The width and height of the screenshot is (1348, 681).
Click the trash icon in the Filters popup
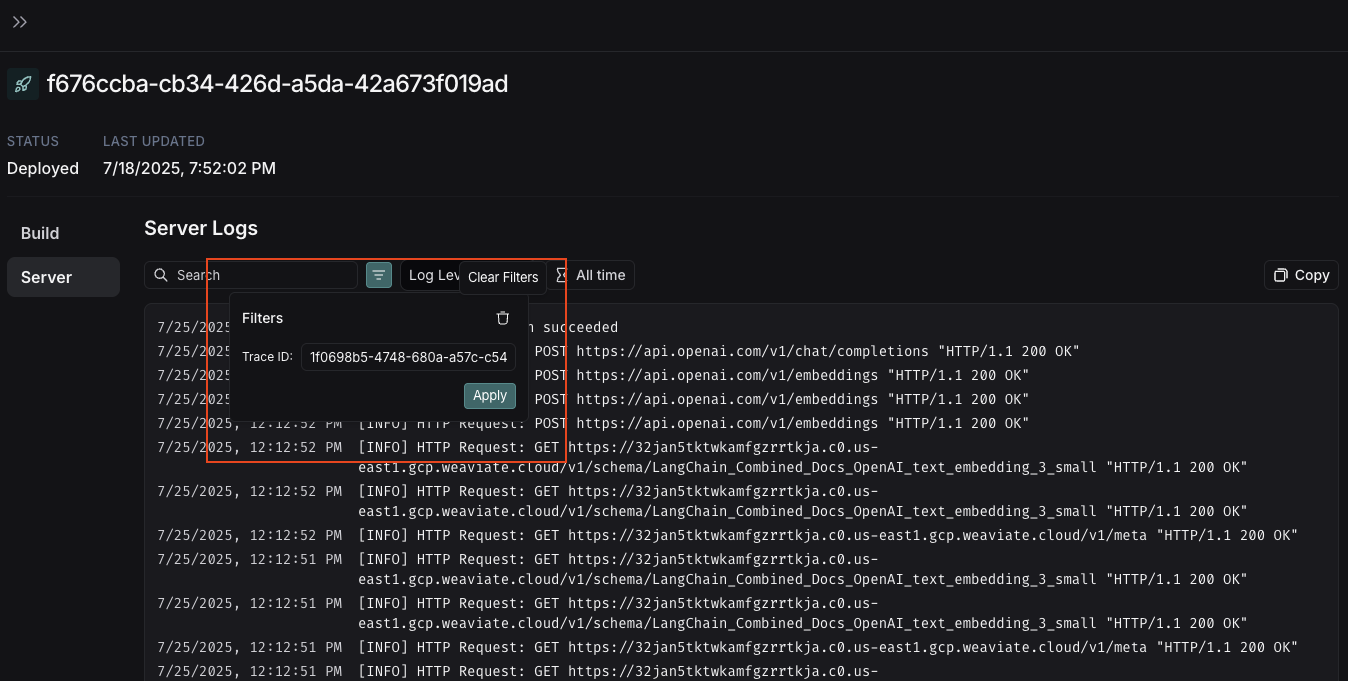[503, 317]
